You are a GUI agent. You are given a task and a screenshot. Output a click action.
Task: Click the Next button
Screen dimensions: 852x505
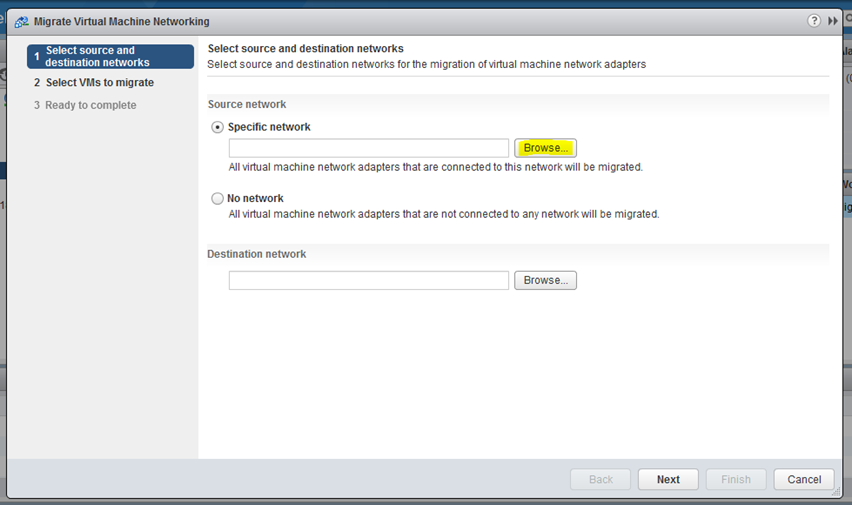pos(668,479)
